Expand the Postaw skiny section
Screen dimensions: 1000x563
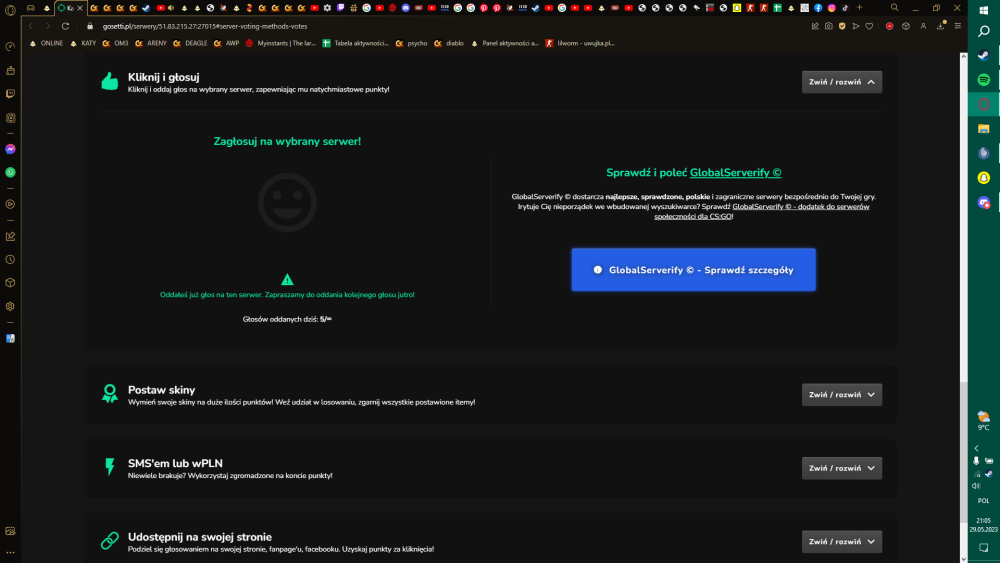[x=842, y=395]
